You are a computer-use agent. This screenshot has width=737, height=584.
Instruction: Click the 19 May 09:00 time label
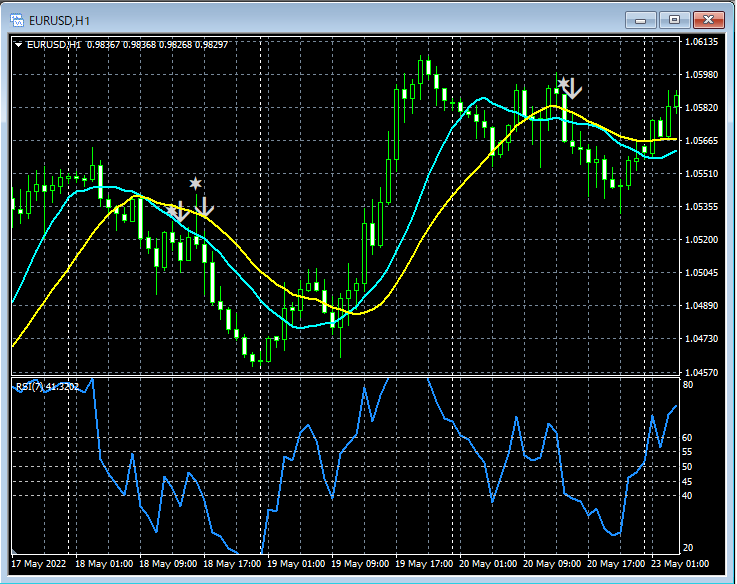(360, 563)
